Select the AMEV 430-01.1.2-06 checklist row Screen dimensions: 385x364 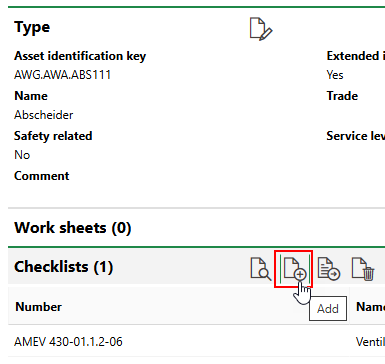197,342
